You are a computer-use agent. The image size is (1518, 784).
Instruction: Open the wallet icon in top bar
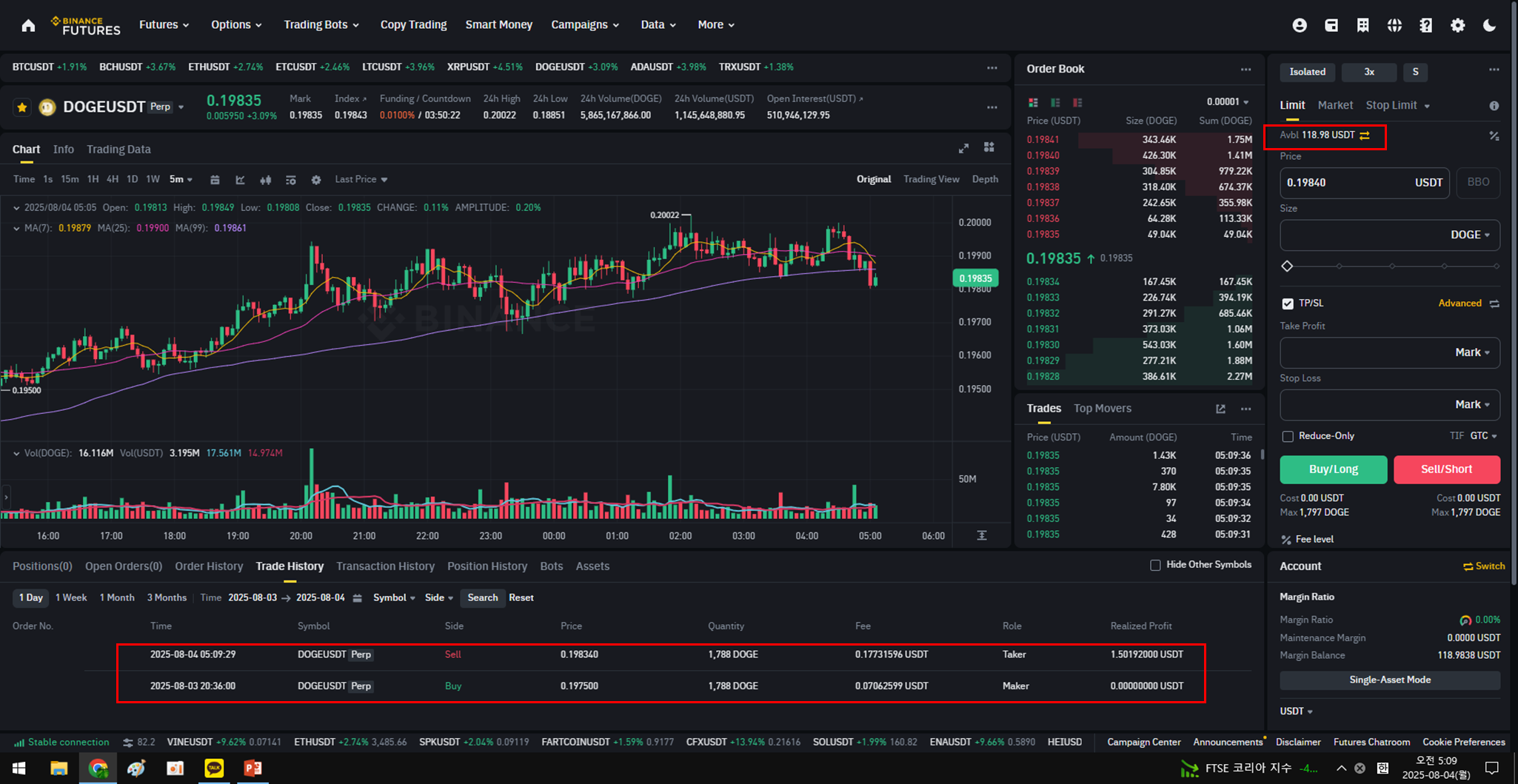(x=1331, y=25)
